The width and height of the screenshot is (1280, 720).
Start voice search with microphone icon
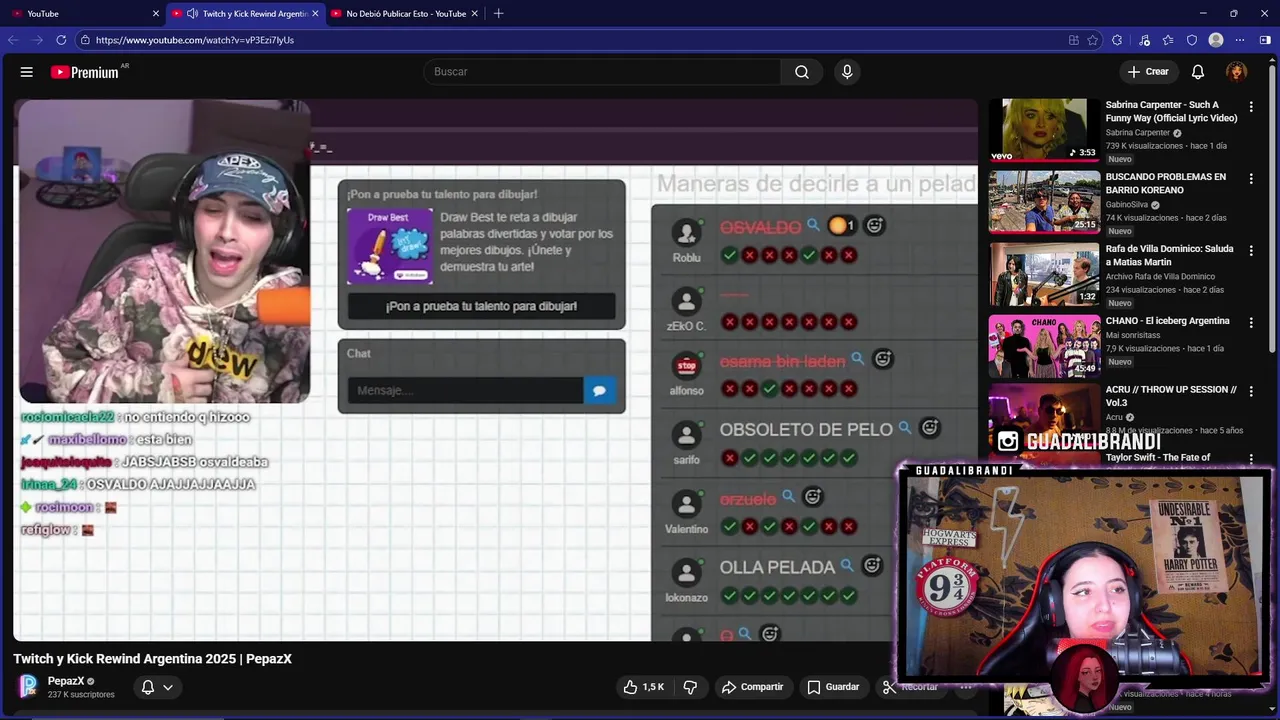coord(847,72)
